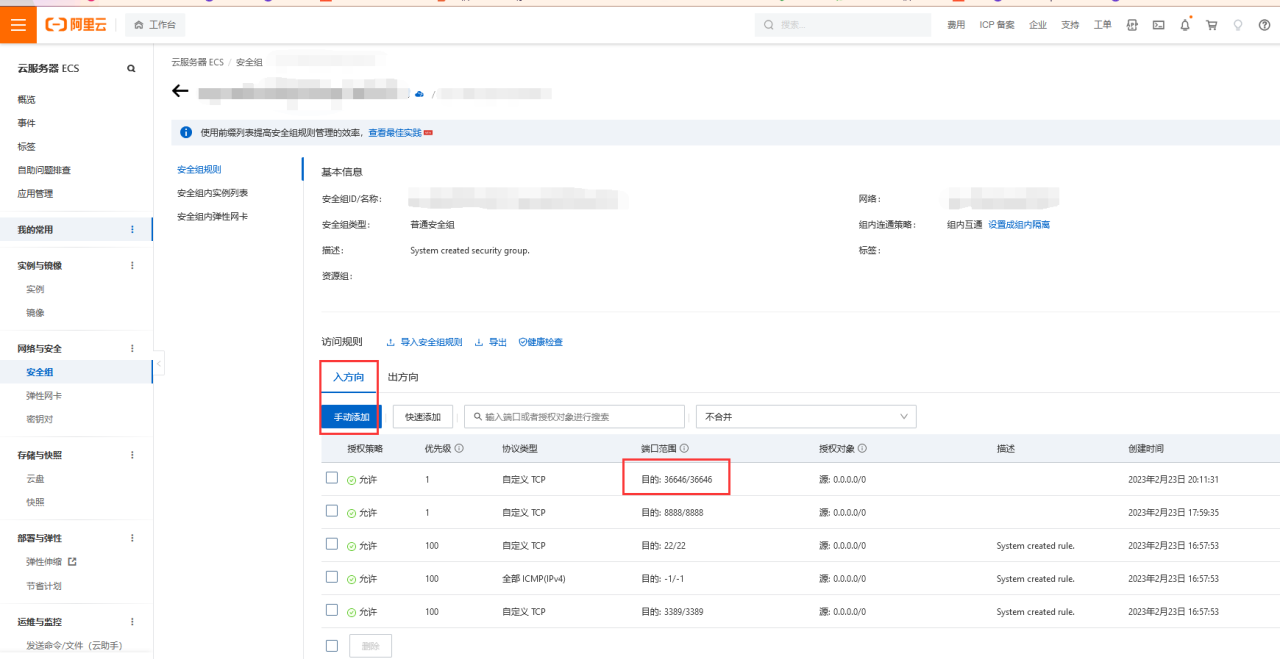Click the help question mark icon
The height and width of the screenshot is (659, 1280).
(1264, 25)
